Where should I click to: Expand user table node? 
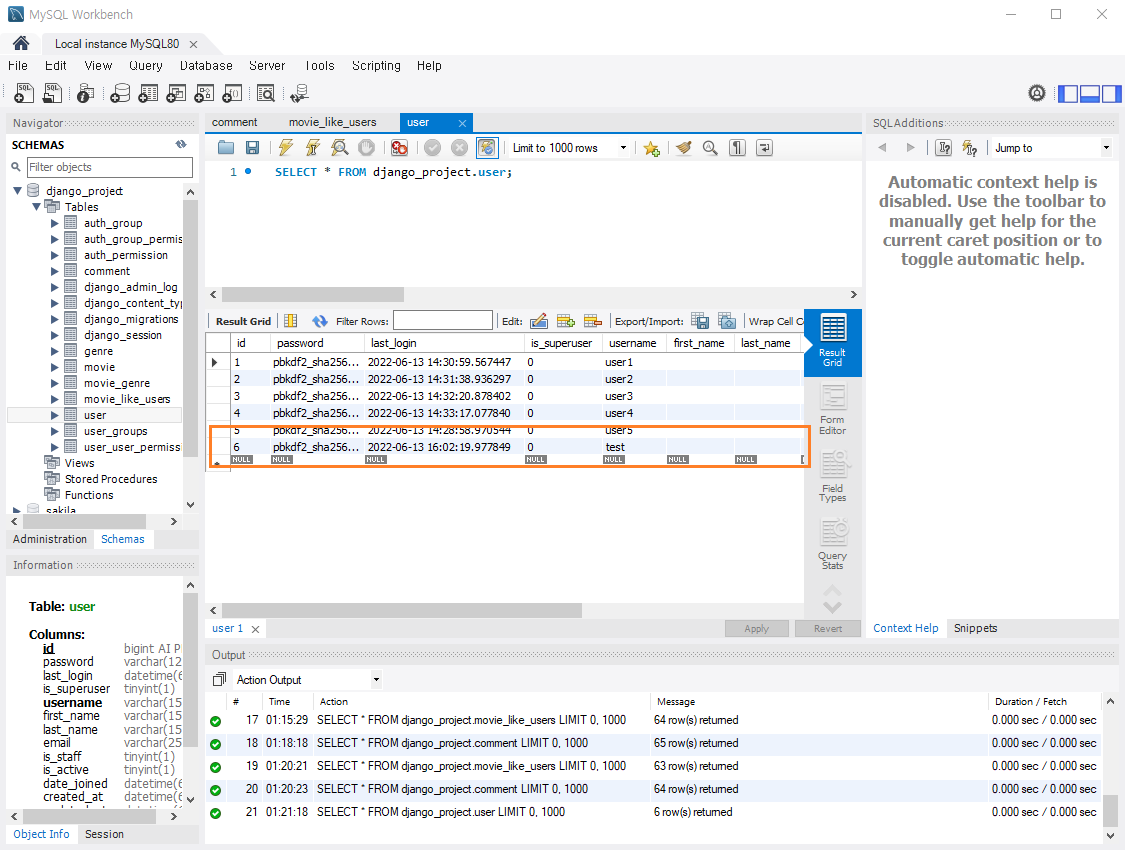(55, 415)
